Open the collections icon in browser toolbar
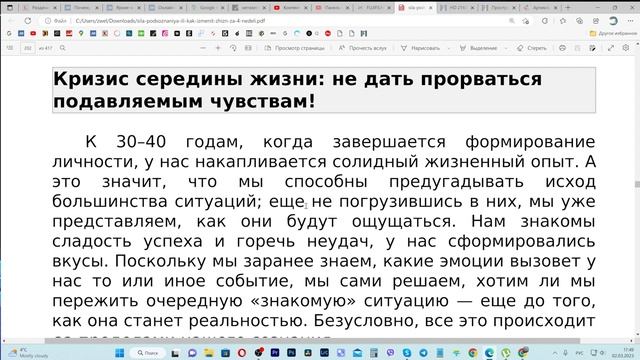Image resolution: width=640 pixels, height=360 pixels. 580,20
